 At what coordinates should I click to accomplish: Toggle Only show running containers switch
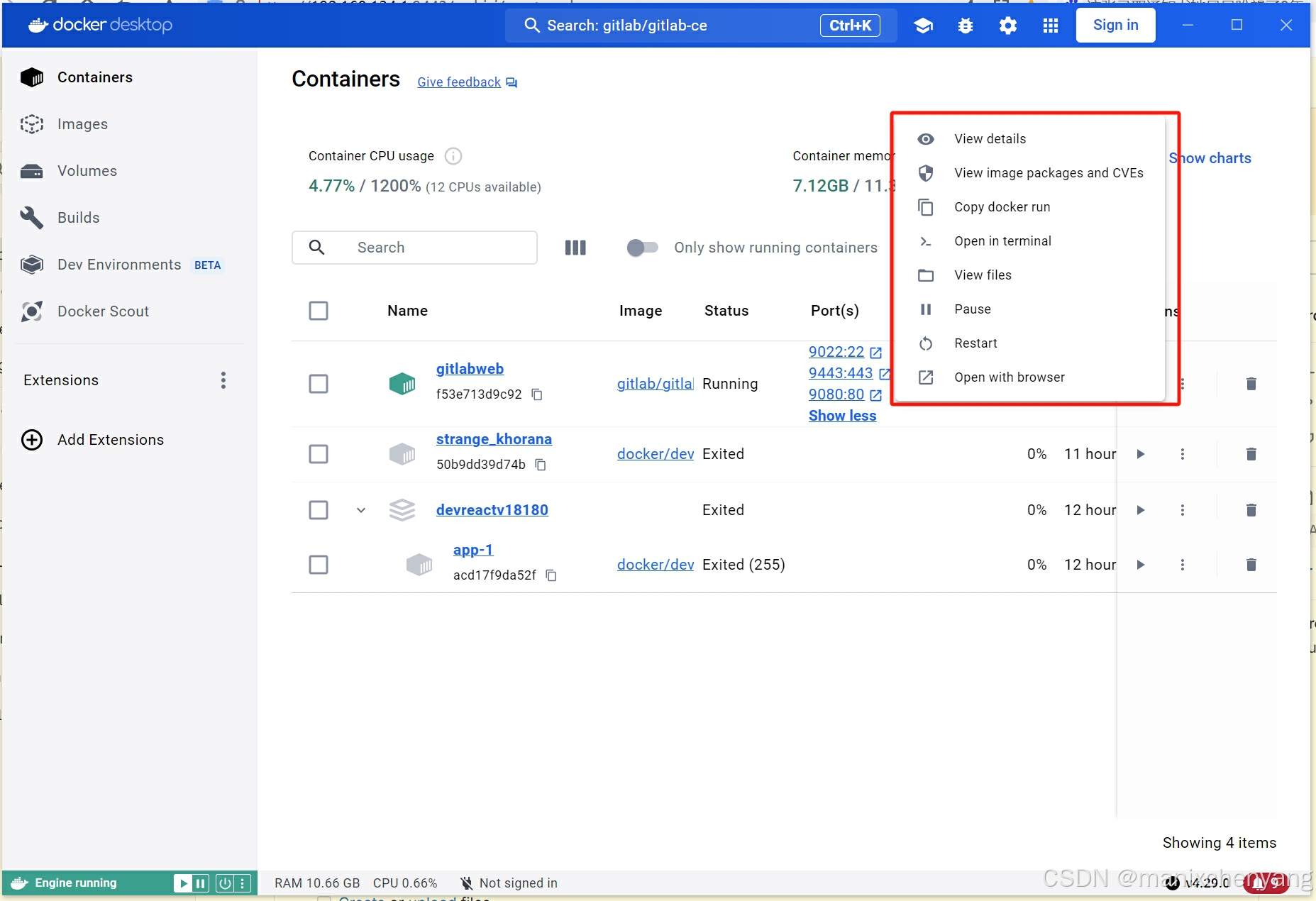643,248
